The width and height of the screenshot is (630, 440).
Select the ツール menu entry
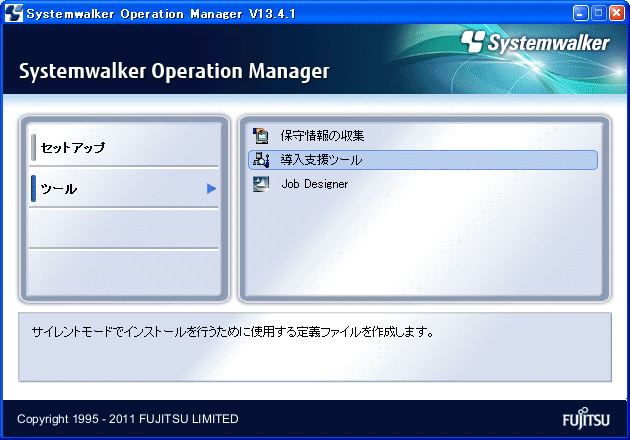(124, 188)
